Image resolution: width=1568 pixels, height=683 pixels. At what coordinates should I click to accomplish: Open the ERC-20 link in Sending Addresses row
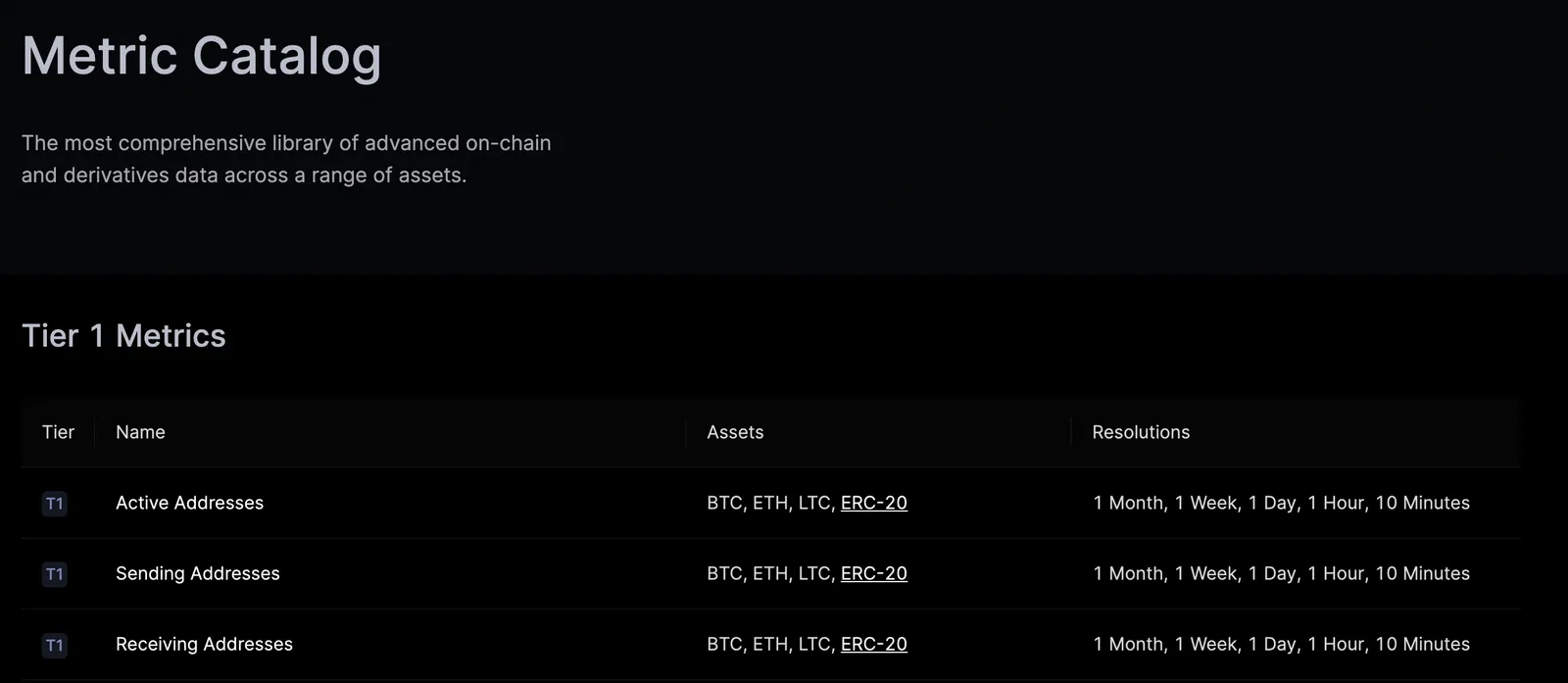(874, 573)
